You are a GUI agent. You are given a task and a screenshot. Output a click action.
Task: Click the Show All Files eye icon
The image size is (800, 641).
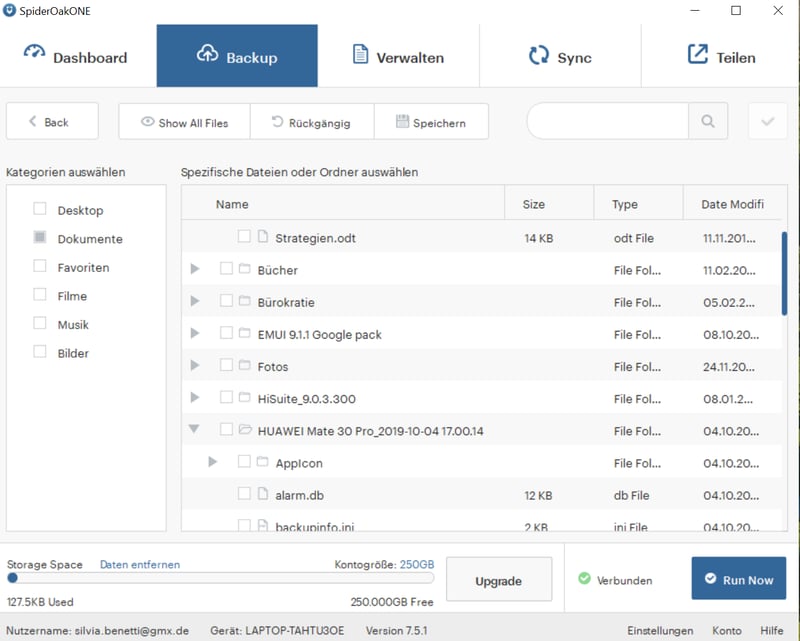(147, 123)
